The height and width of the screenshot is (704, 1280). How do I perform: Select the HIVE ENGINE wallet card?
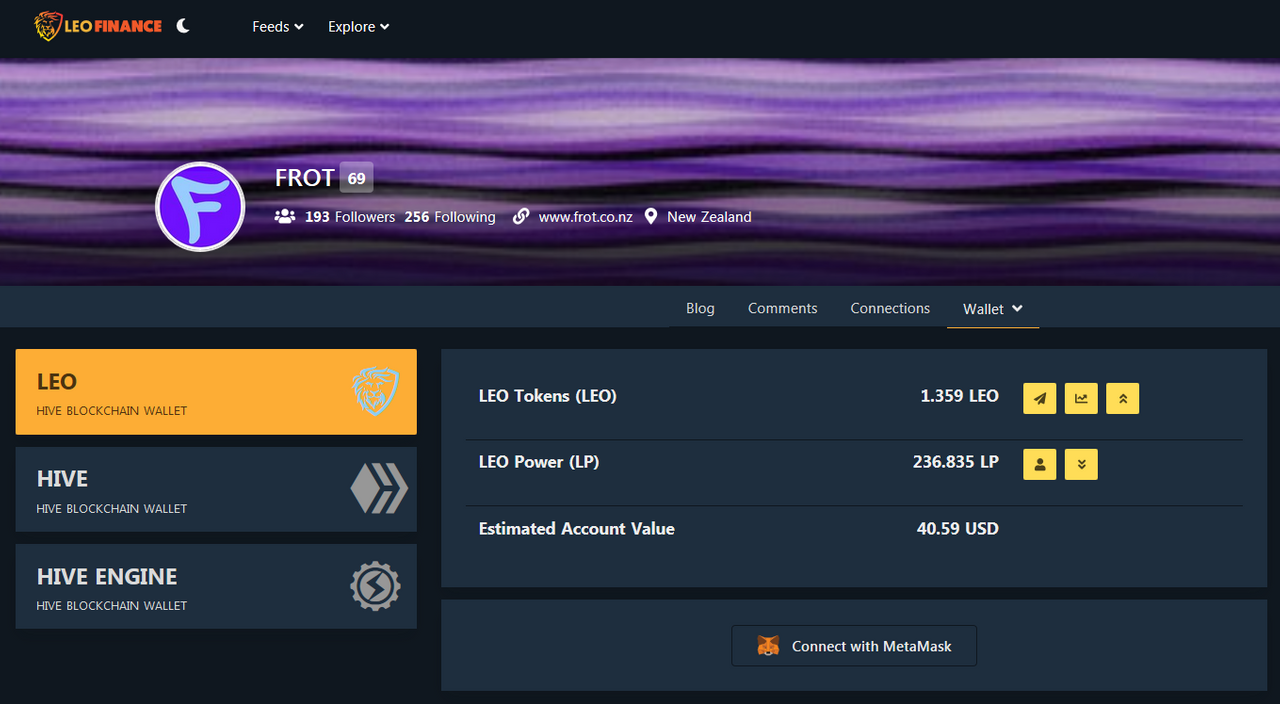(216, 586)
